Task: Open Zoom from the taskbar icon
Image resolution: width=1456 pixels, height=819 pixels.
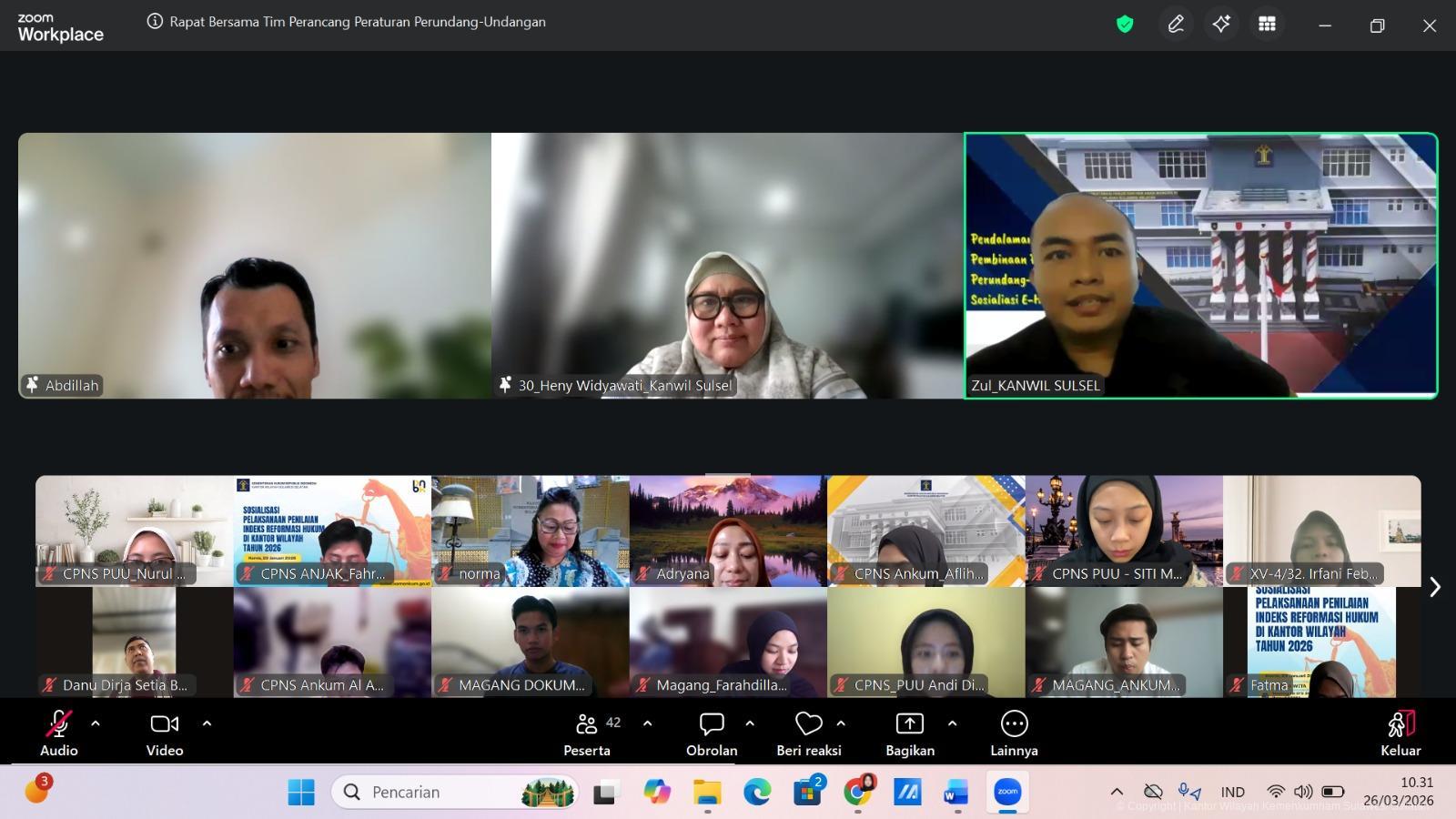Action: (1006, 792)
